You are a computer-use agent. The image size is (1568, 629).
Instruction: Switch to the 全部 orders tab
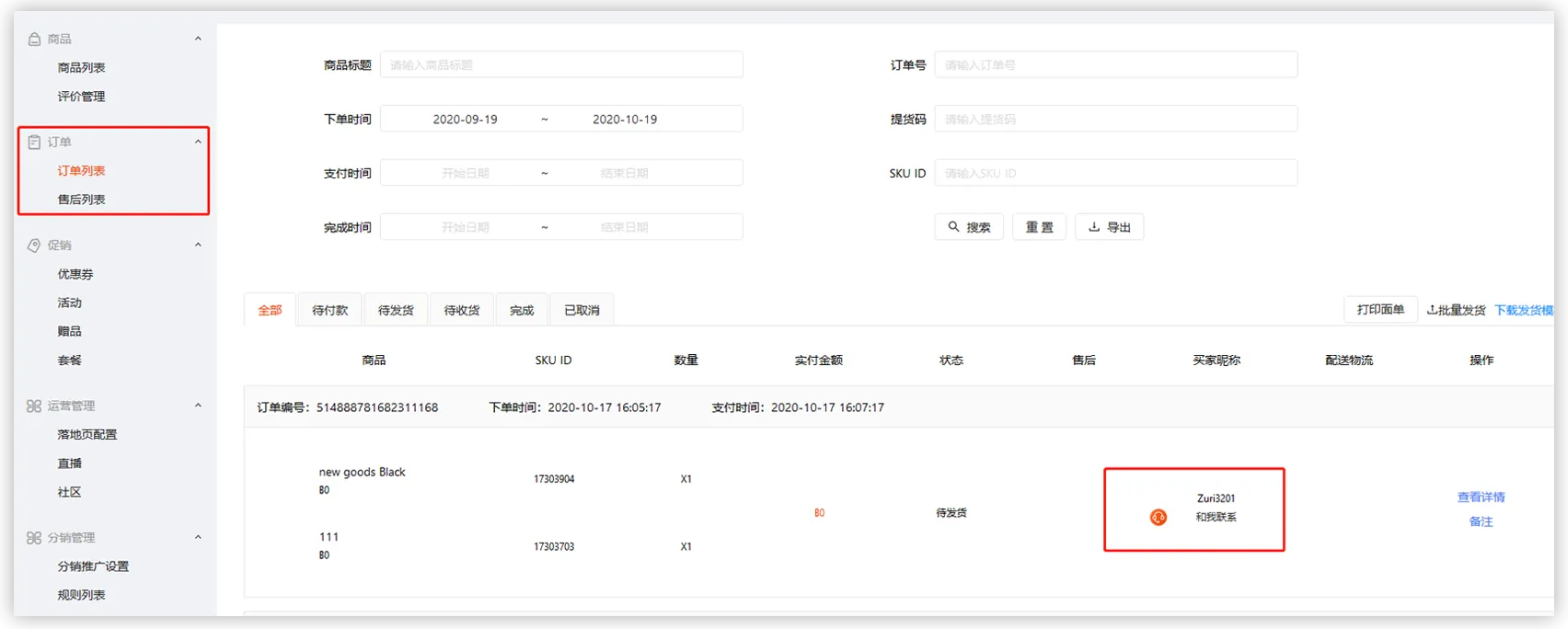(x=270, y=310)
